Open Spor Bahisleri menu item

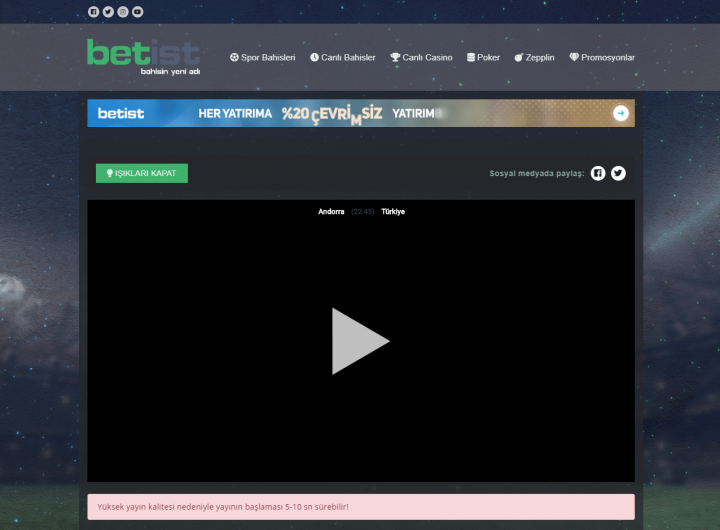tap(263, 57)
